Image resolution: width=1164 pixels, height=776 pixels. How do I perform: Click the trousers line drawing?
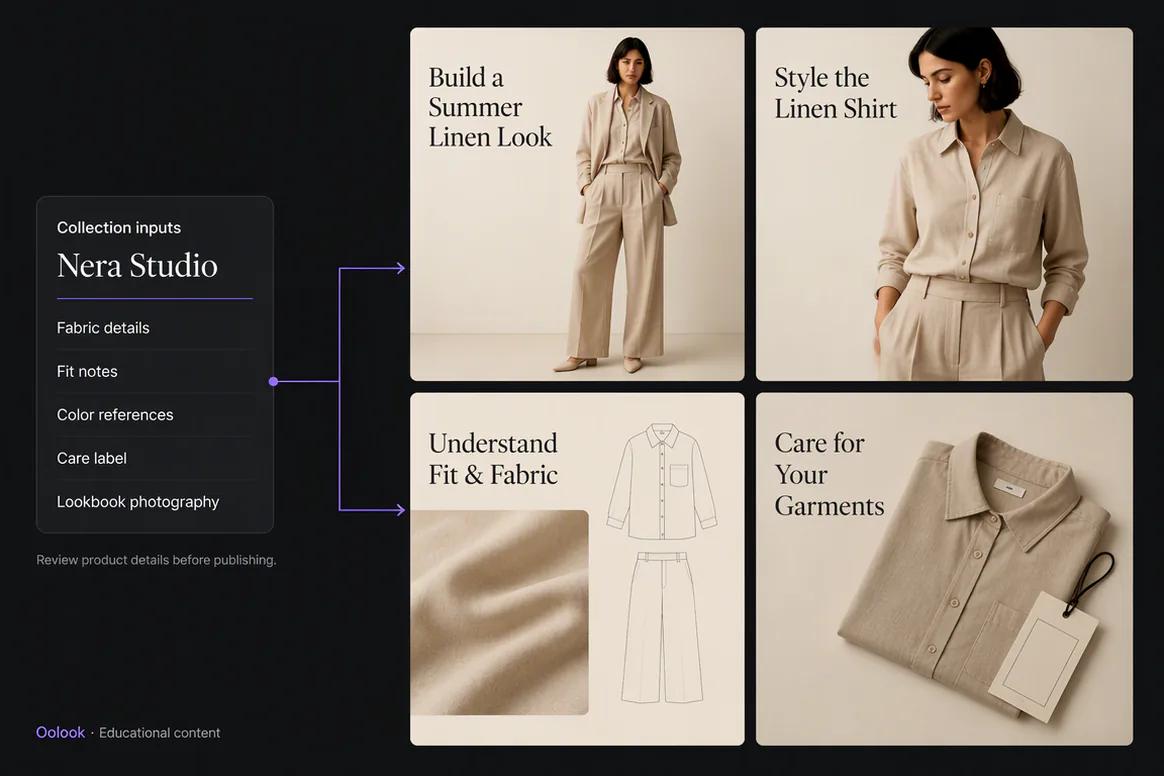[662, 627]
